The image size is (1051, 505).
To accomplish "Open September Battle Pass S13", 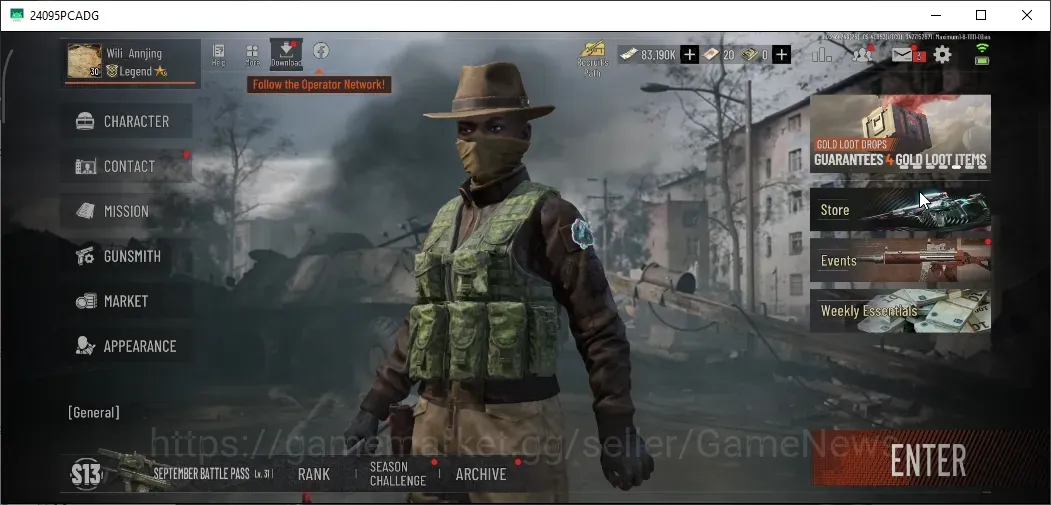I will pos(173,473).
